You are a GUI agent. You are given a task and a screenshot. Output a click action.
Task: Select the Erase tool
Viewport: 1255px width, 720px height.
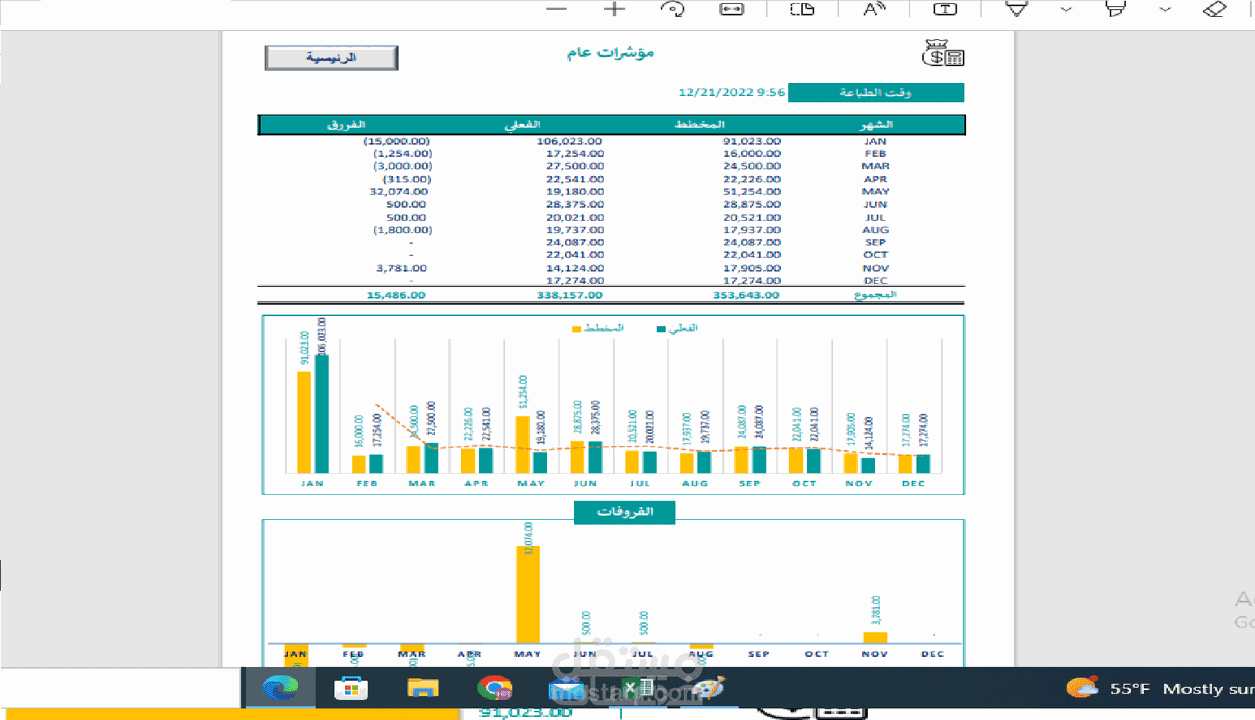[x=1214, y=9]
